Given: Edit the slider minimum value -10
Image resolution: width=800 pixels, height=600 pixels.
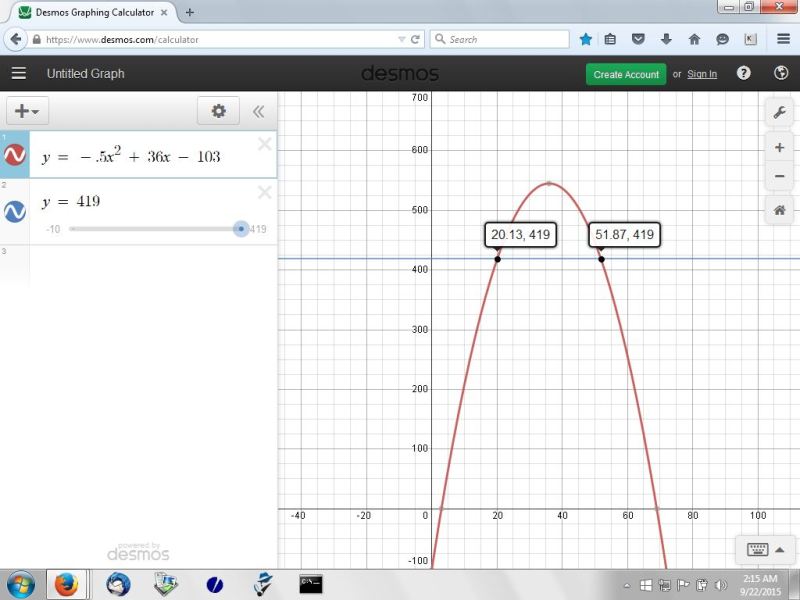Looking at the screenshot, I should pos(53,229).
